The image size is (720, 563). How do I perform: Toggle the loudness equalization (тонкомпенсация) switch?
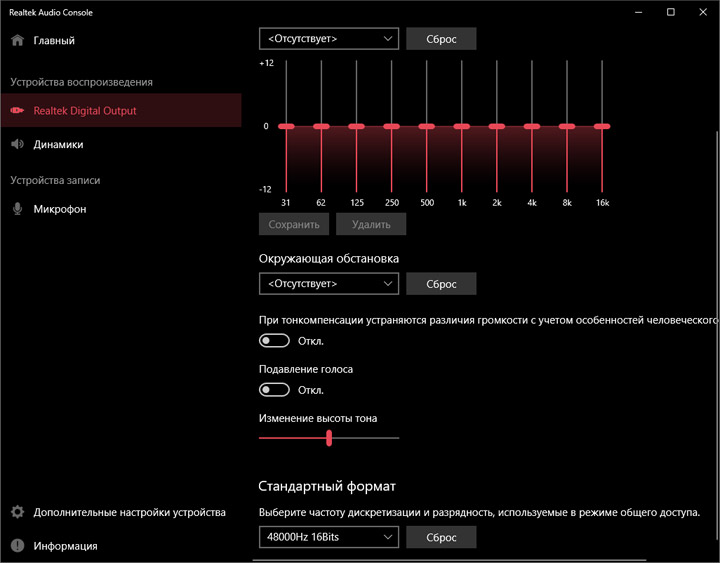[274, 341]
